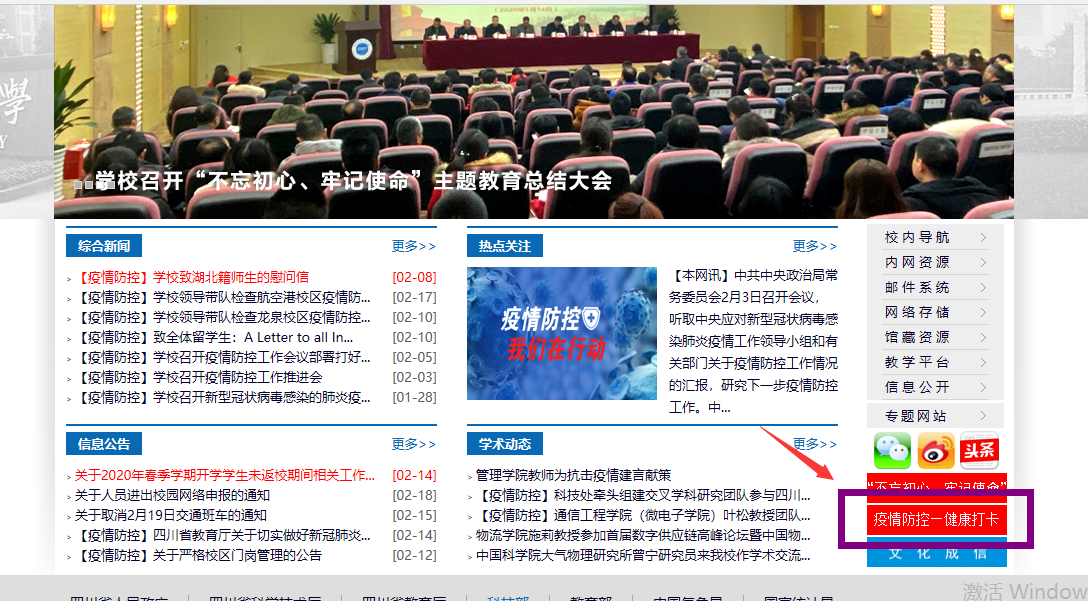
Task: Click the chevron arrow beside 教学平台
Action: (983, 362)
